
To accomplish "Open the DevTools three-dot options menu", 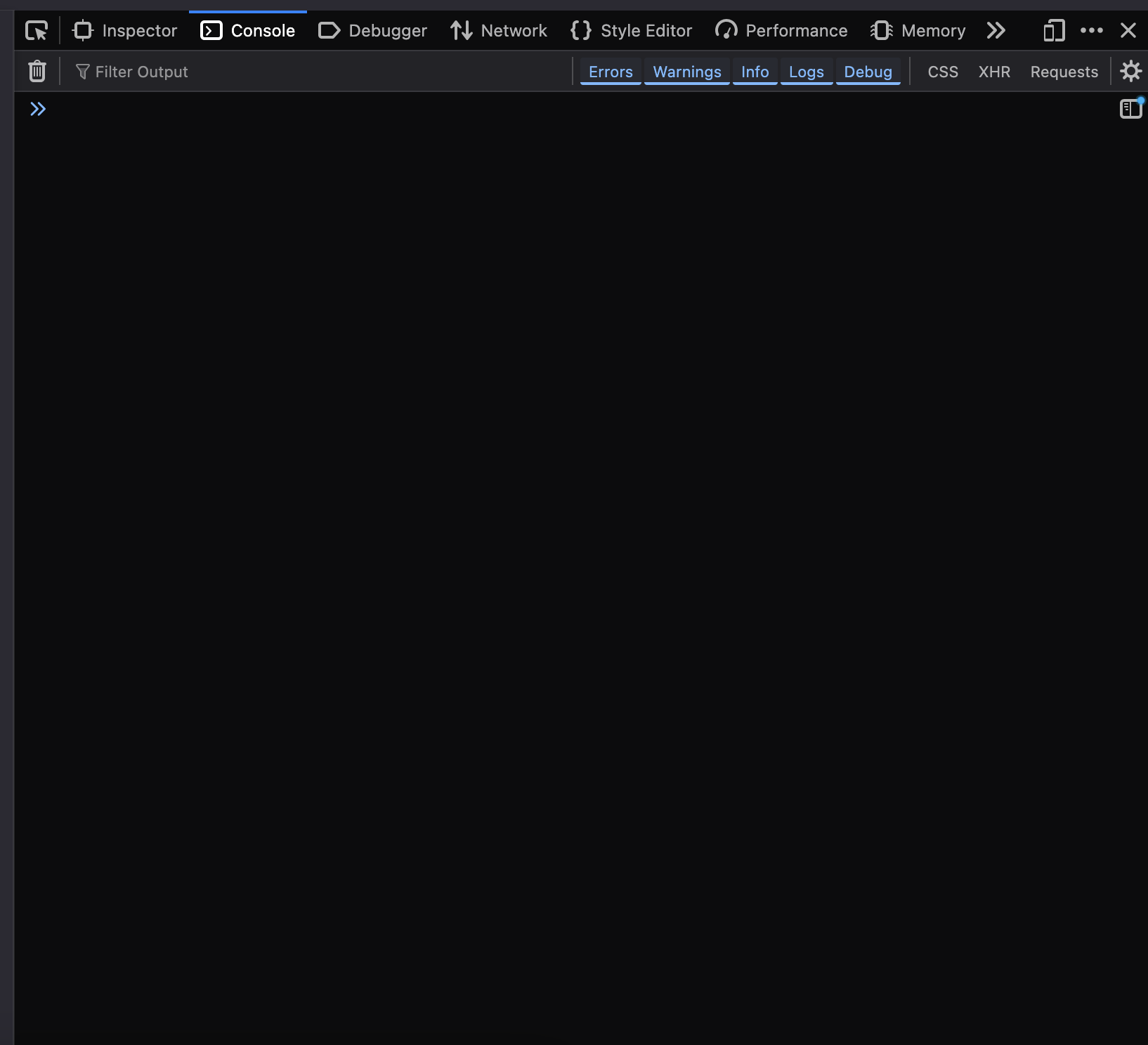I will pyautogui.click(x=1091, y=31).
